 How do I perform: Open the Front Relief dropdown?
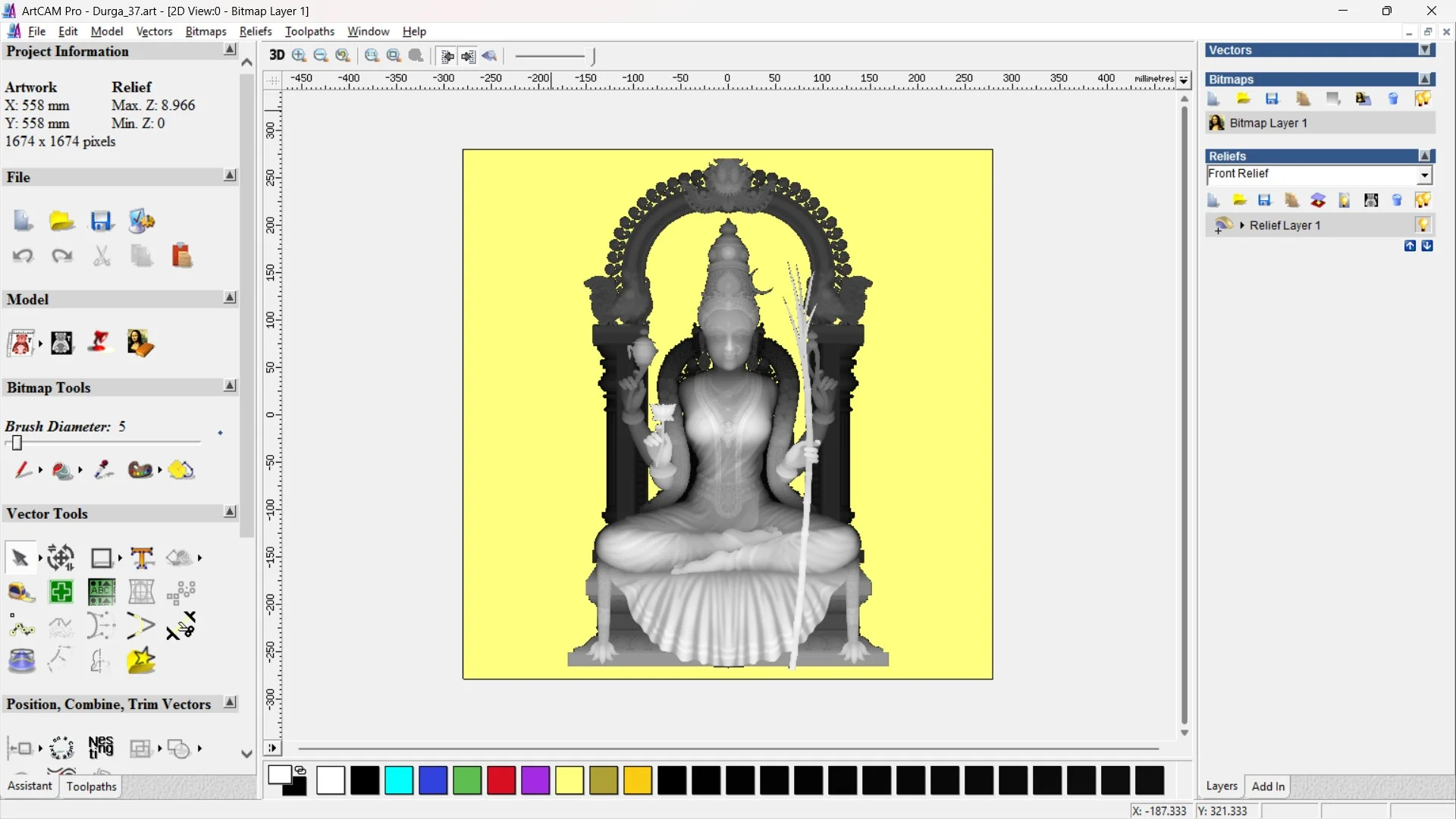pos(1424,175)
